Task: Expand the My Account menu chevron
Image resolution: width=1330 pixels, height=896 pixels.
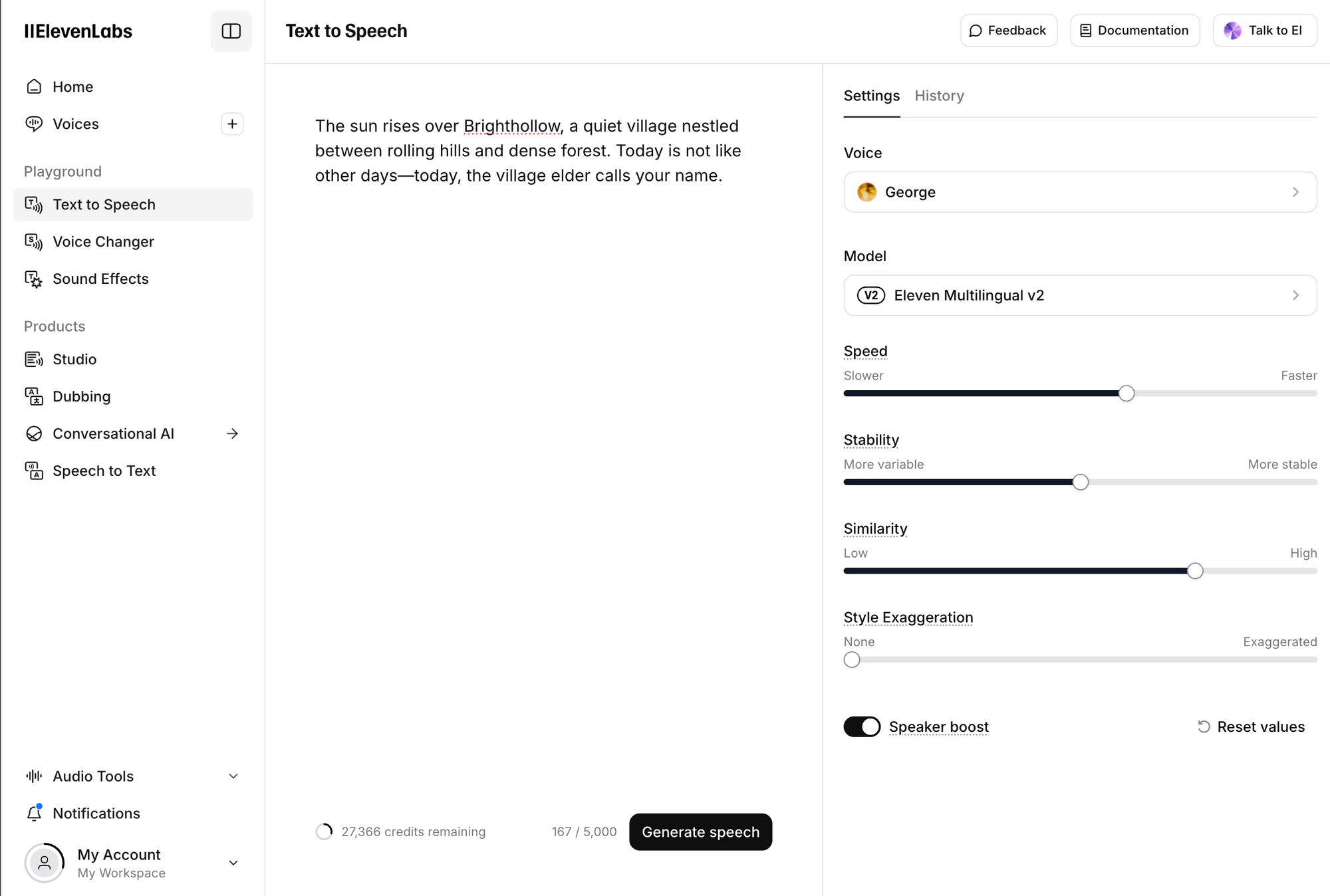Action: [x=233, y=863]
